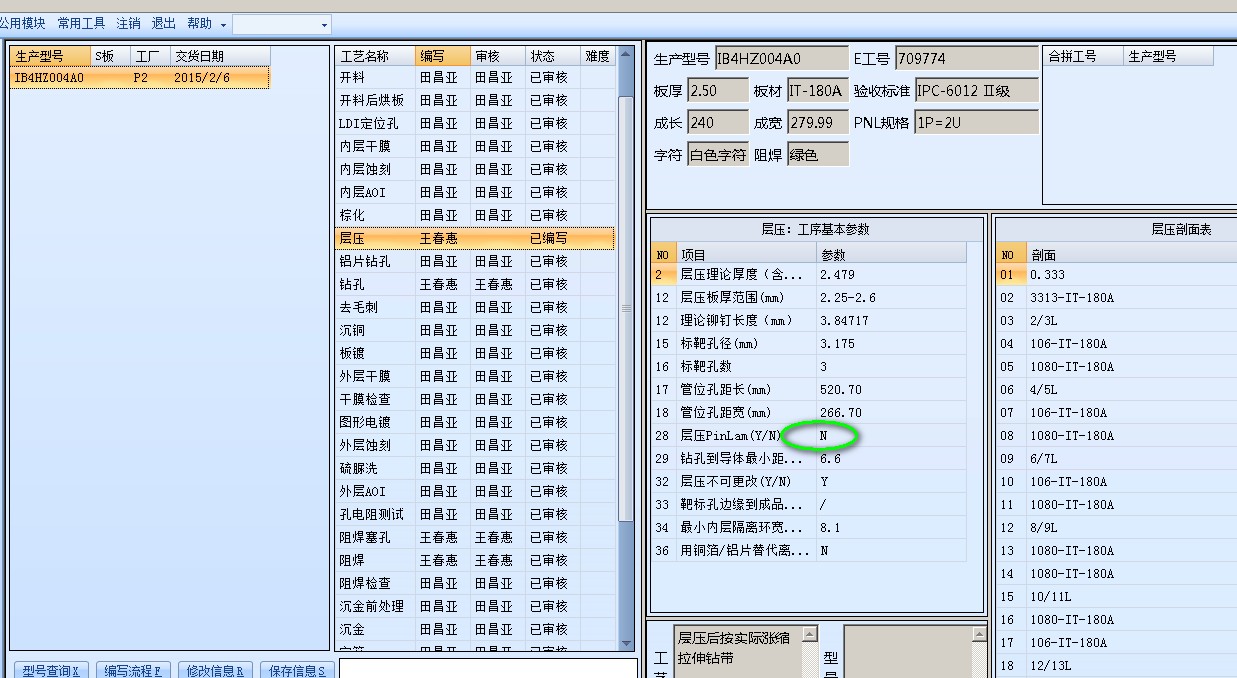1237x678 pixels.
Task: Click the 难度 column header
Action: (x=598, y=56)
